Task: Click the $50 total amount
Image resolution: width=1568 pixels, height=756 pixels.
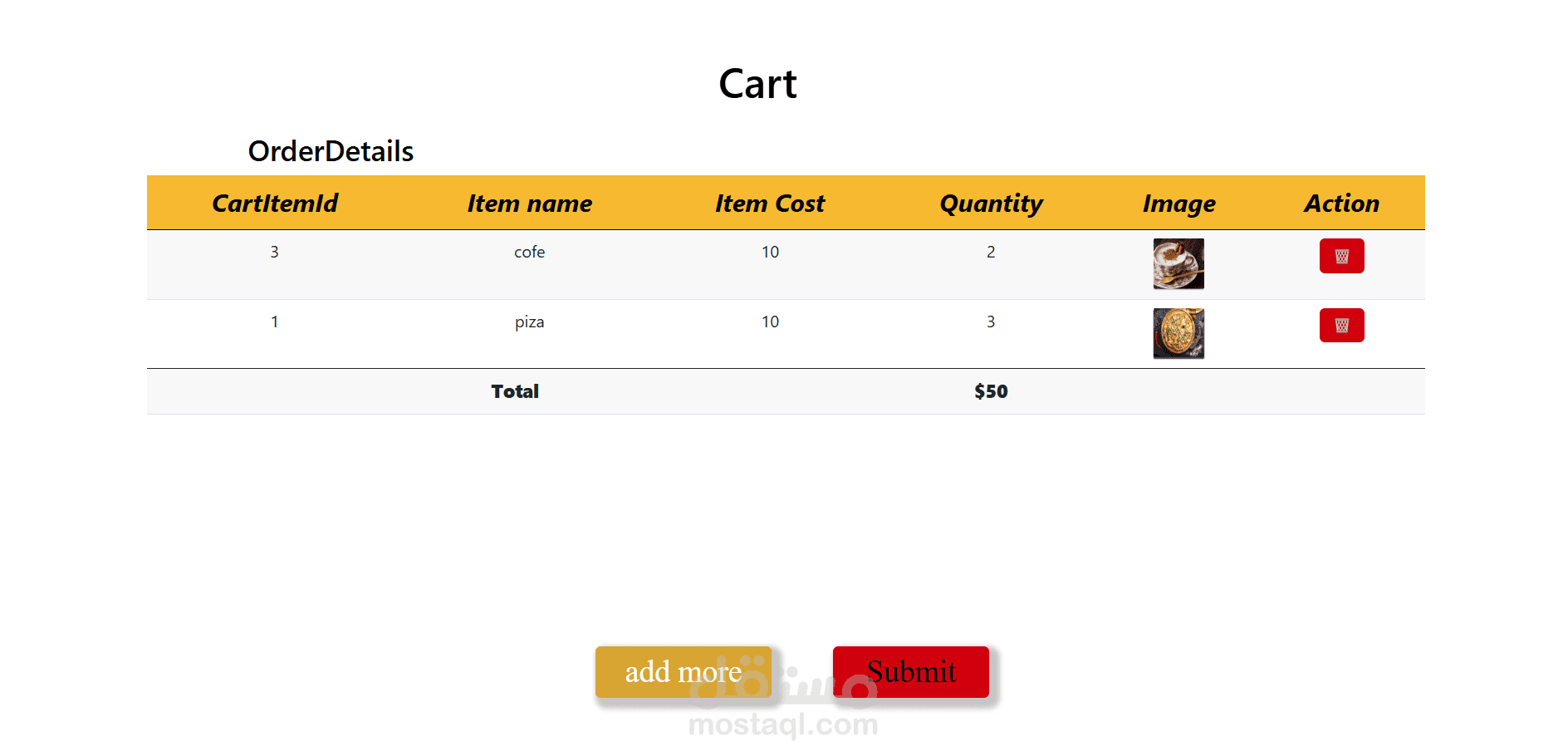Action: (x=991, y=391)
